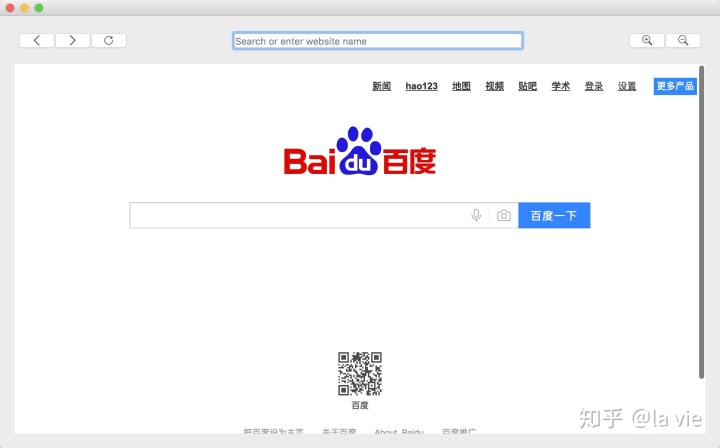The image size is (720, 448).
Task: Open the hao123 link
Action: (422, 86)
